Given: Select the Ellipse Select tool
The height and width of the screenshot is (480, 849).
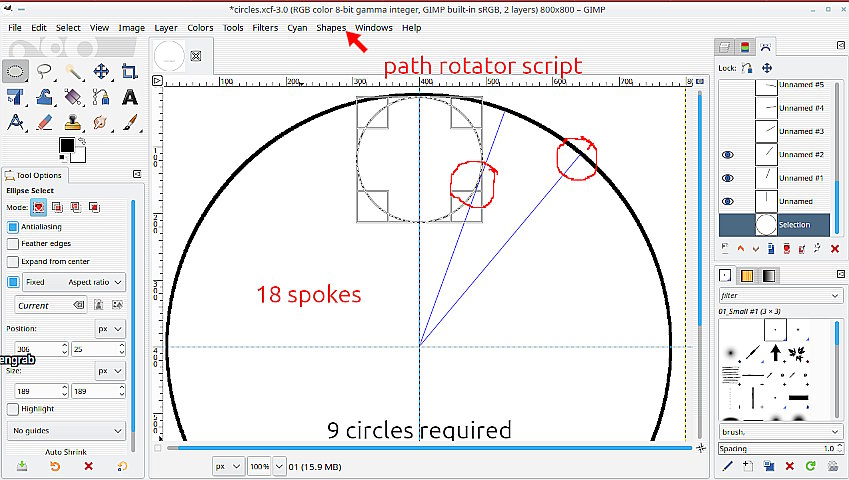Looking at the screenshot, I should pos(16,71).
